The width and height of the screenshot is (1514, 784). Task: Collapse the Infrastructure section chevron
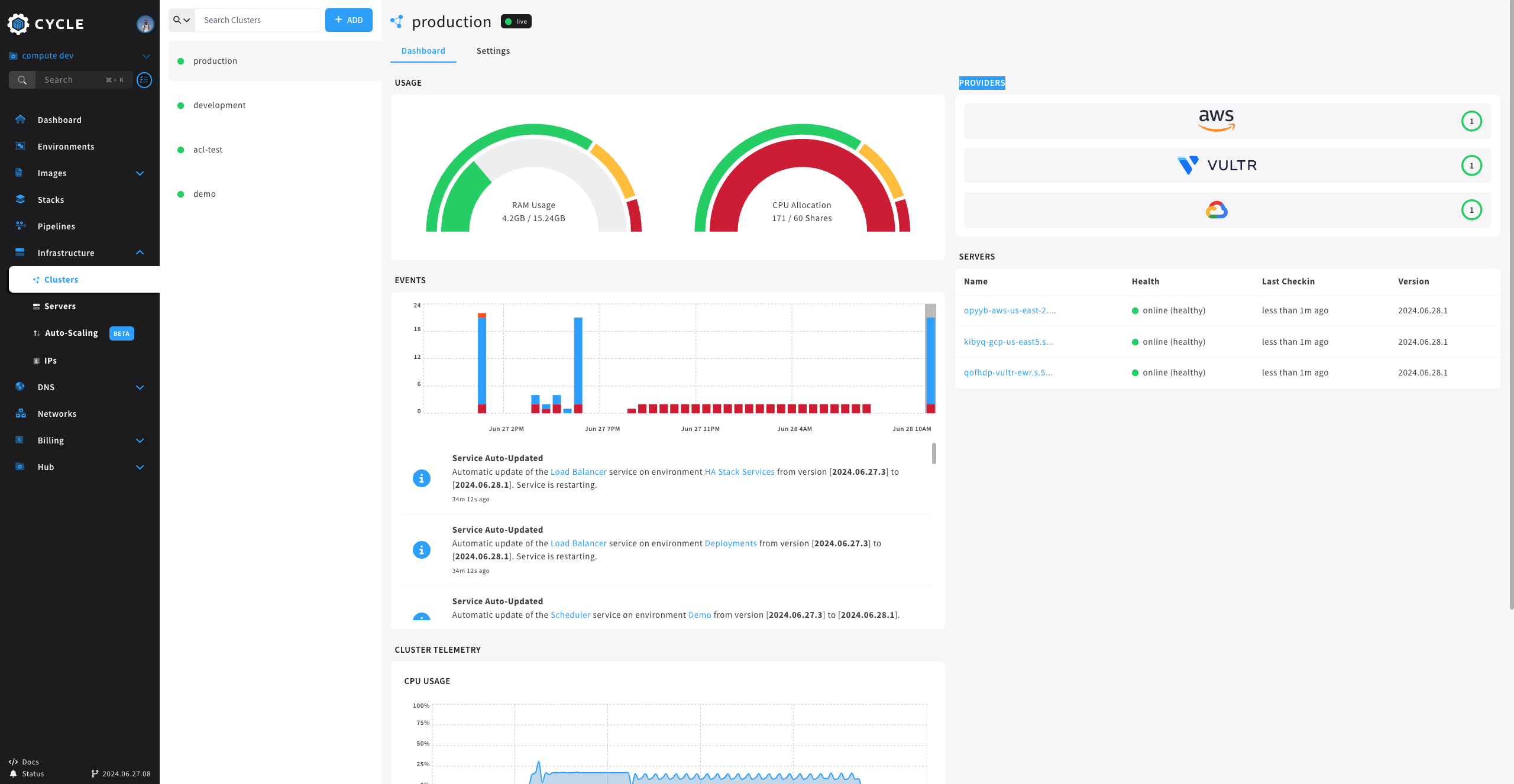point(140,252)
